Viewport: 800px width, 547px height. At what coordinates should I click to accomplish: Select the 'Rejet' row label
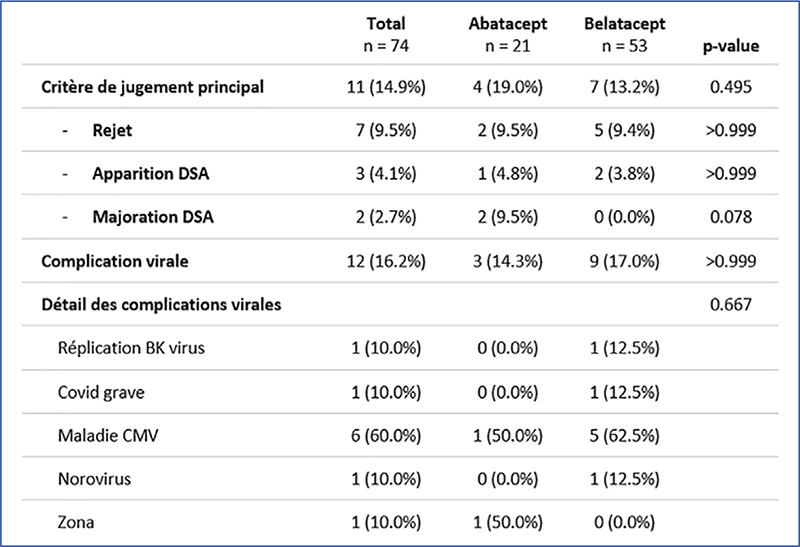point(115,130)
